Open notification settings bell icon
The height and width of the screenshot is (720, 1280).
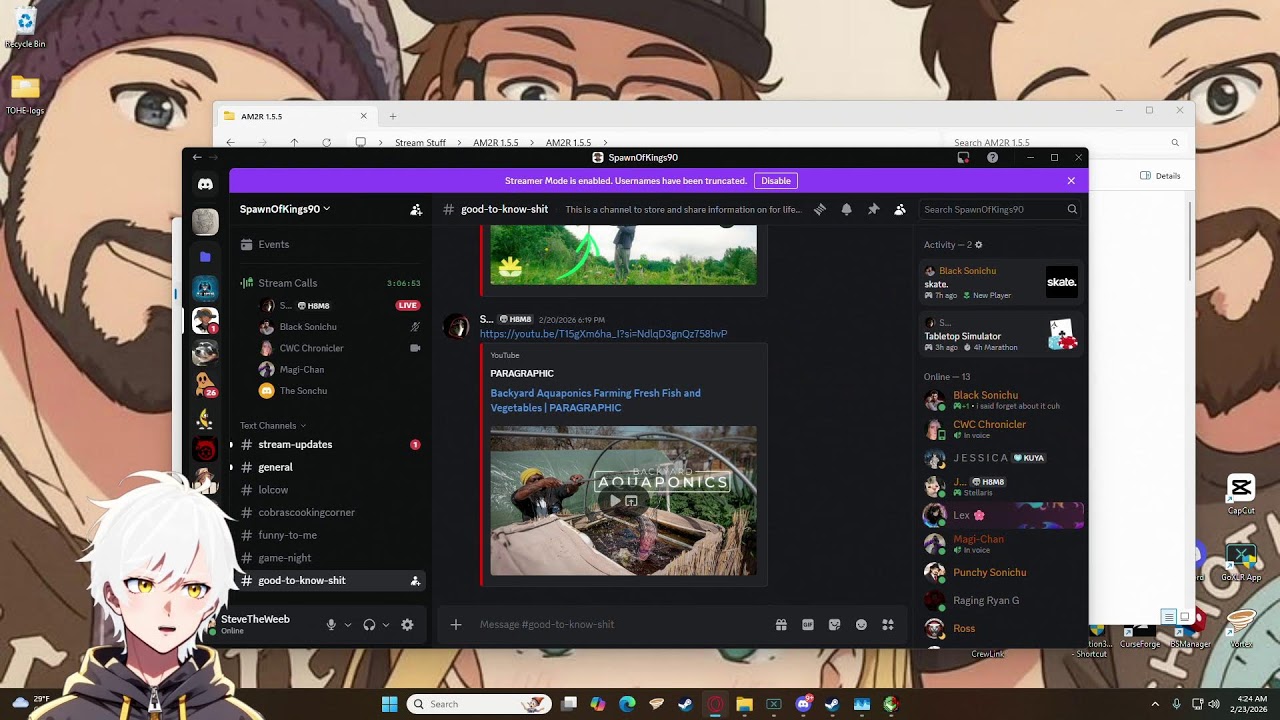coord(846,209)
